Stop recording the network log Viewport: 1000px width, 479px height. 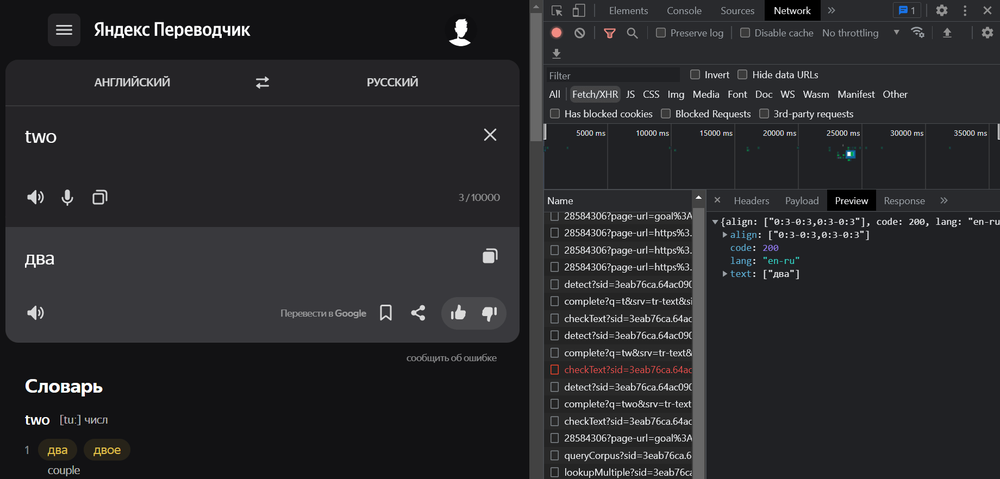point(557,33)
